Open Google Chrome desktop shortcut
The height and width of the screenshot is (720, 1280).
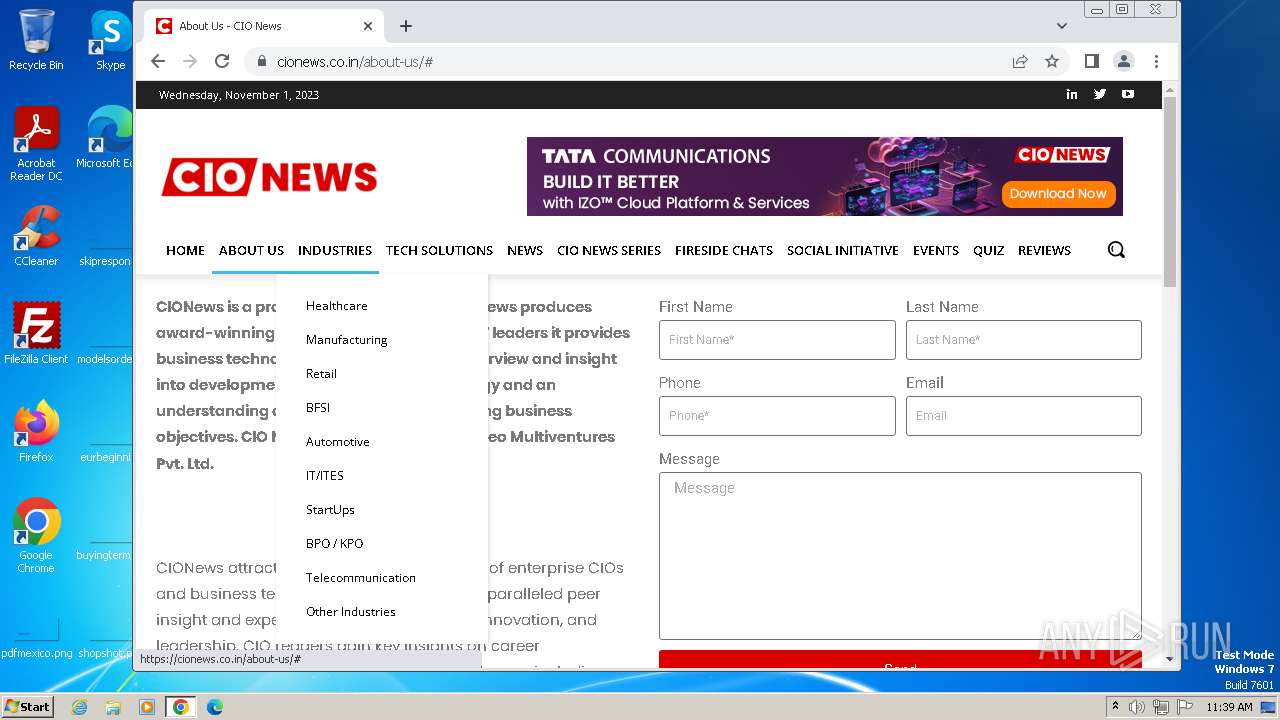pyautogui.click(x=36, y=536)
